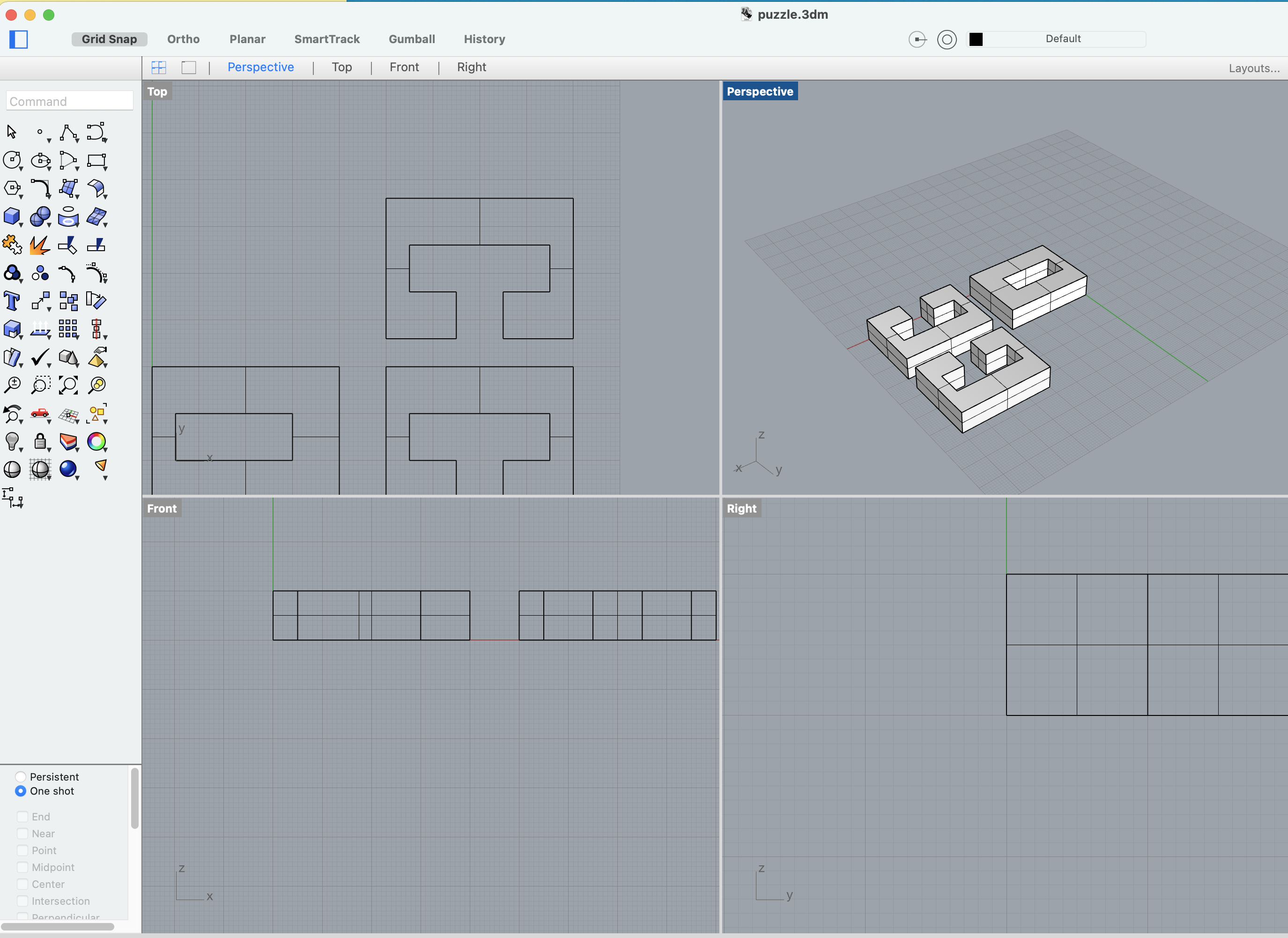Click the Zoom Extents magnifier icon
The height and width of the screenshot is (938, 1288).
[68, 385]
